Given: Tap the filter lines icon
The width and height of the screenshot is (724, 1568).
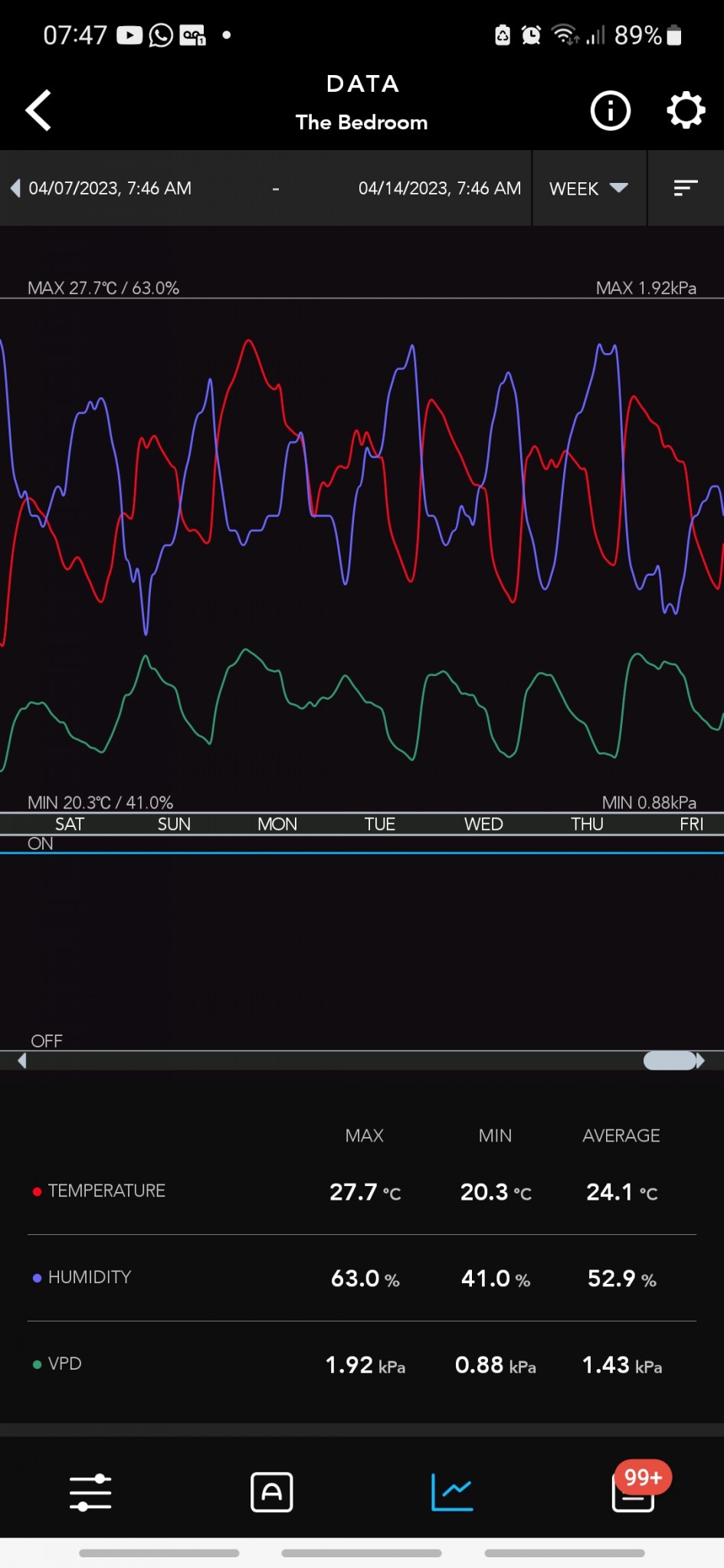Looking at the screenshot, I should pos(685,188).
